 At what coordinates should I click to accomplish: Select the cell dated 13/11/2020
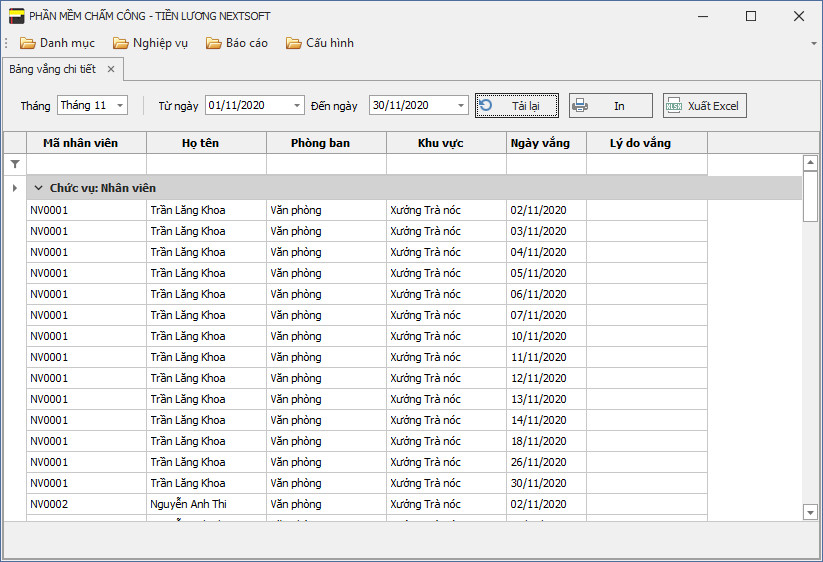[x=546, y=399]
